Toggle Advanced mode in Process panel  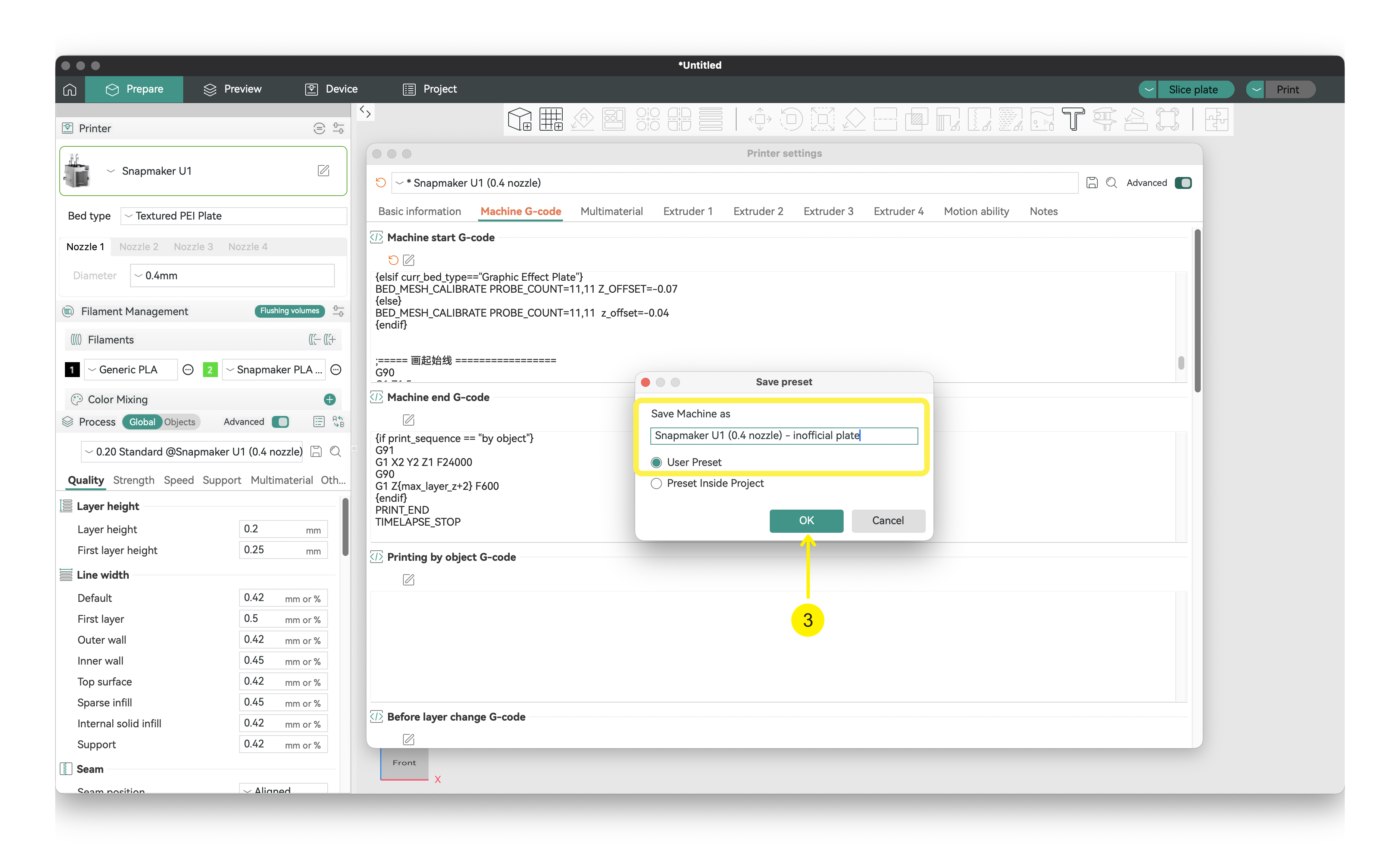[280, 422]
